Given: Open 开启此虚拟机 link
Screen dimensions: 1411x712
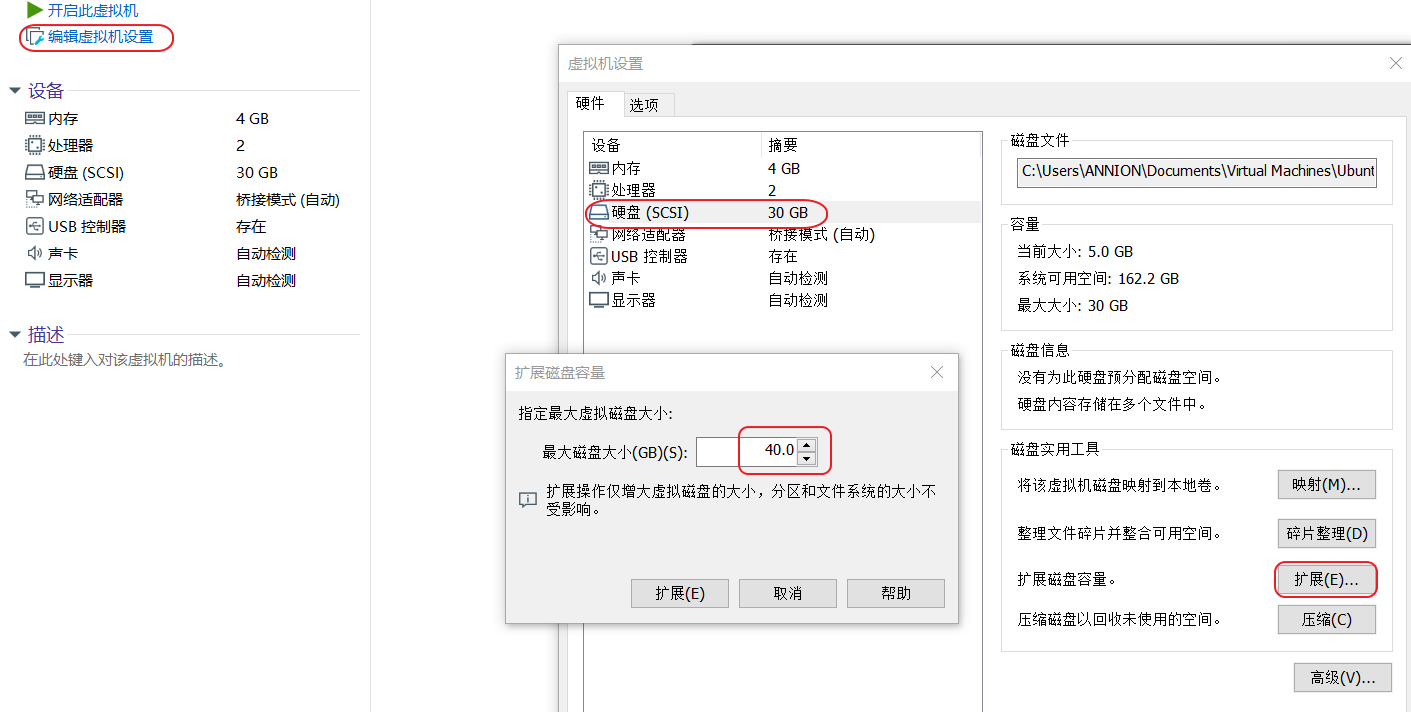Looking at the screenshot, I should [x=93, y=10].
